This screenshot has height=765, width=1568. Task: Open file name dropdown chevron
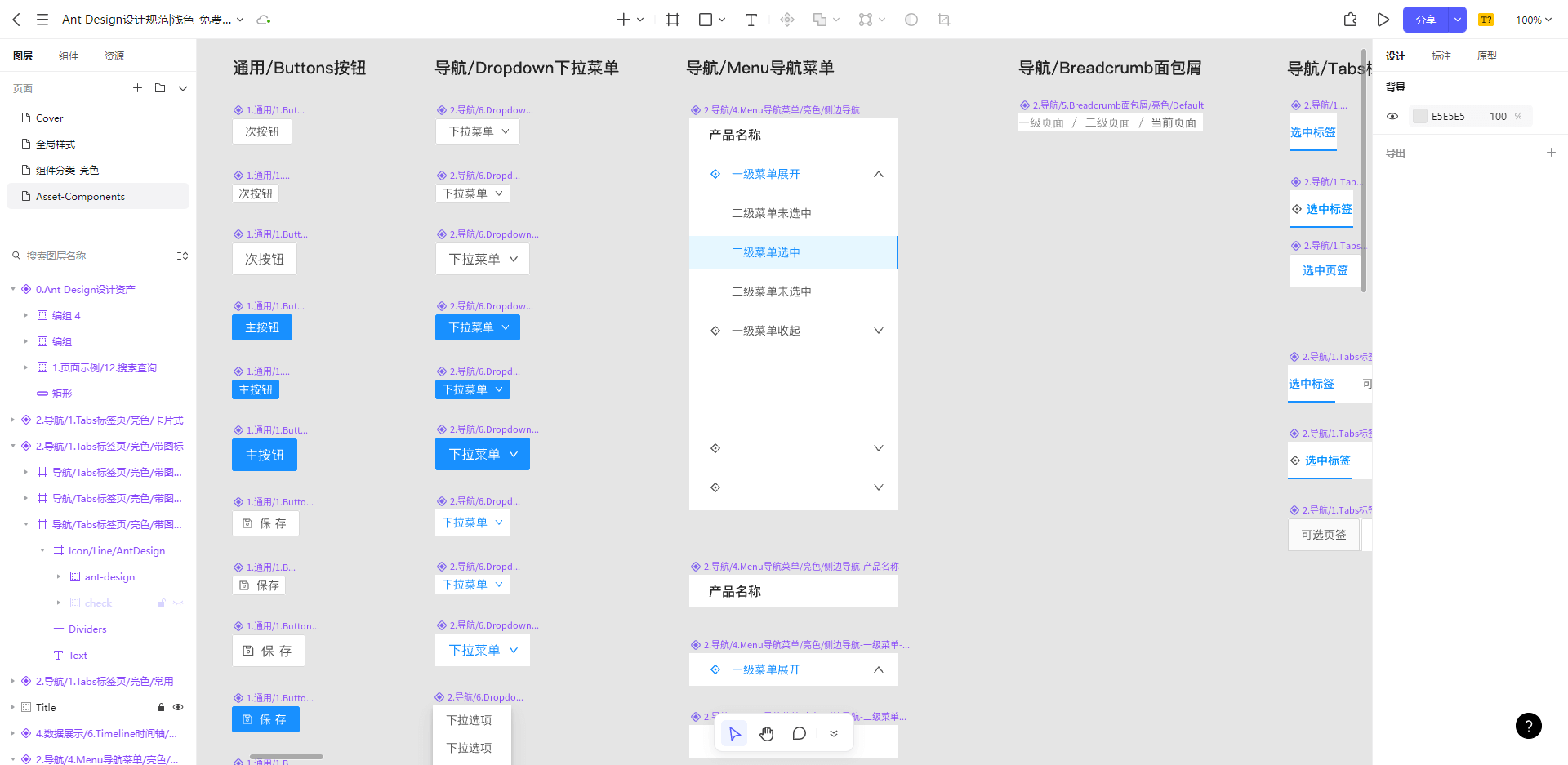(x=240, y=20)
